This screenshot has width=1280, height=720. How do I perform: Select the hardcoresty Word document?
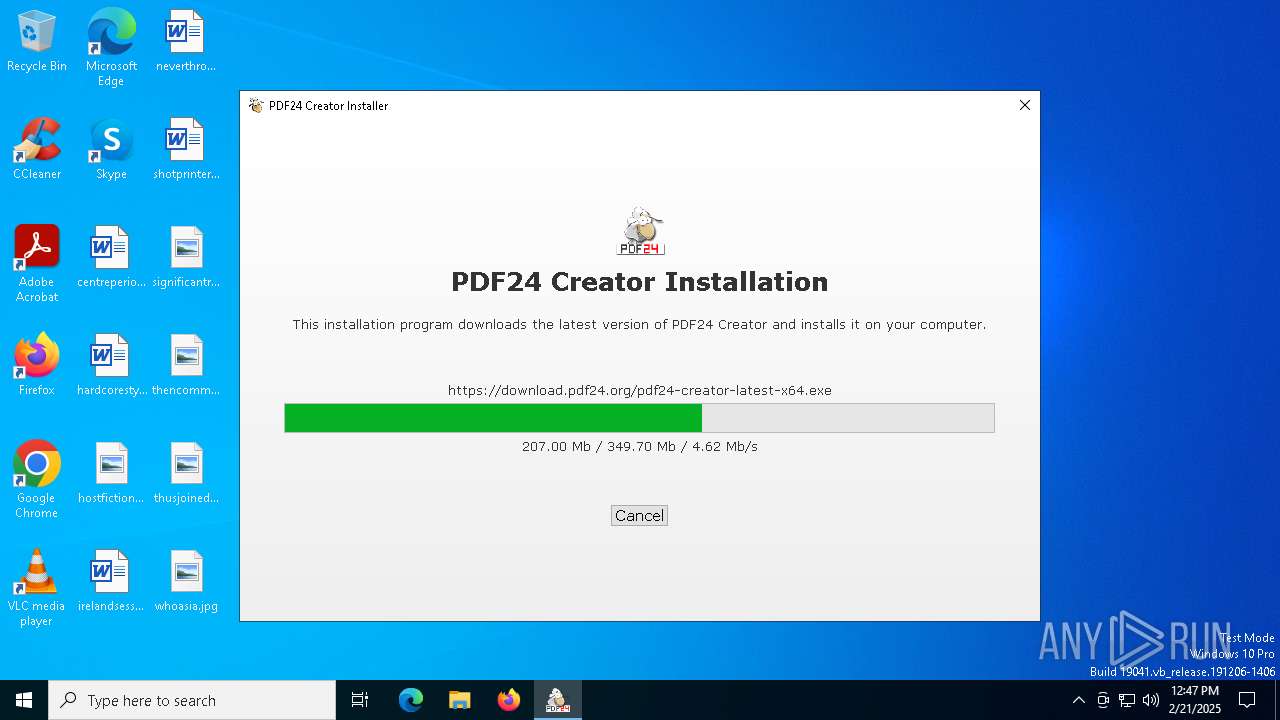pyautogui.click(x=111, y=366)
